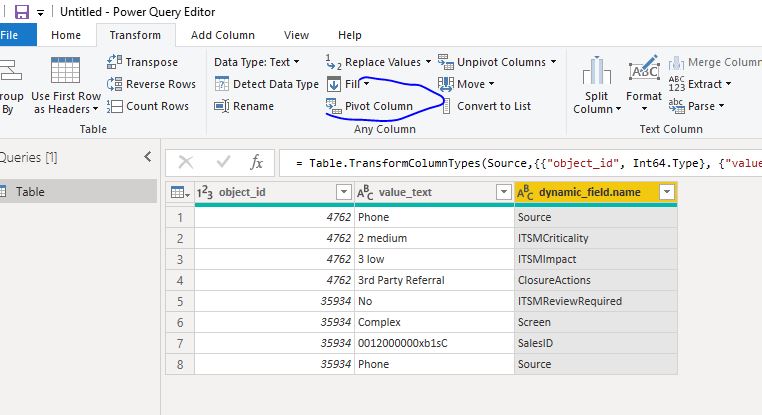Click the 'No' cell in row 5
762x415 pixels.
click(434, 301)
